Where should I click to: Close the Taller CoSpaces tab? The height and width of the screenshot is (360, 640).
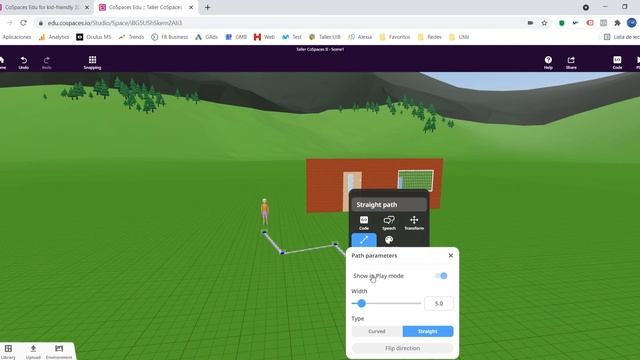pos(191,7)
